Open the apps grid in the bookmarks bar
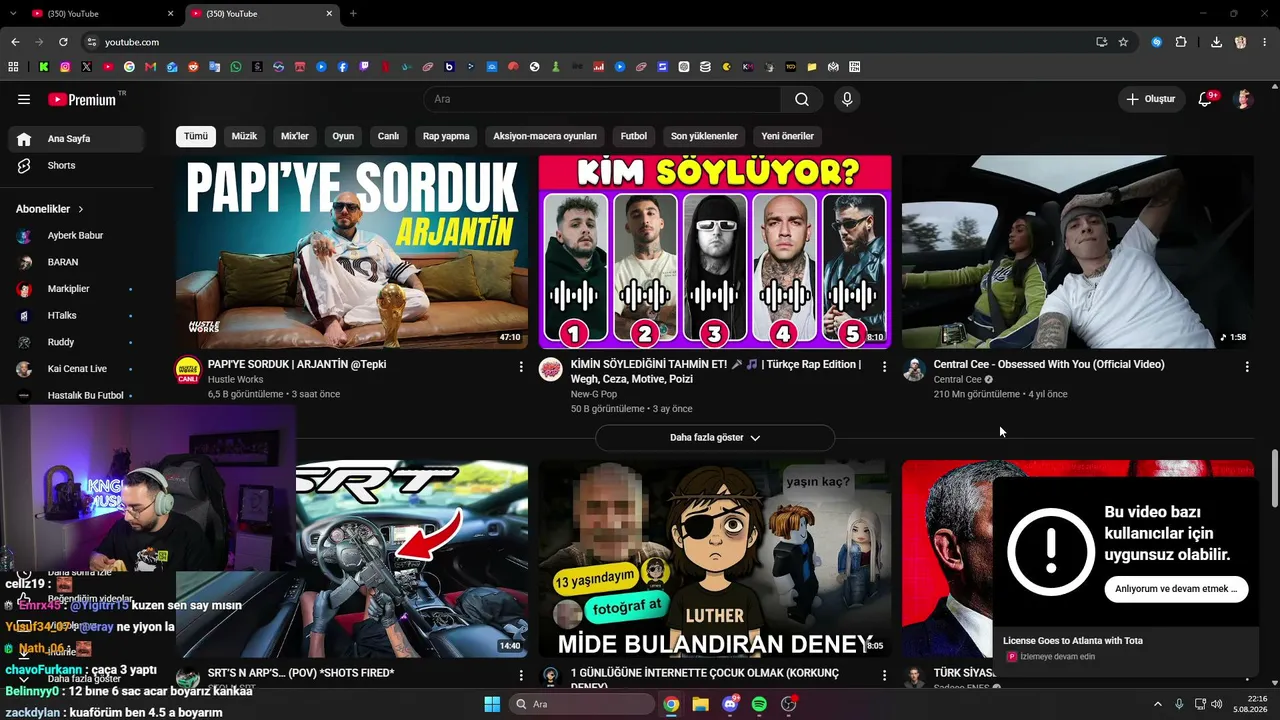This screenshot has width=1280, height=720. (13, 67)
